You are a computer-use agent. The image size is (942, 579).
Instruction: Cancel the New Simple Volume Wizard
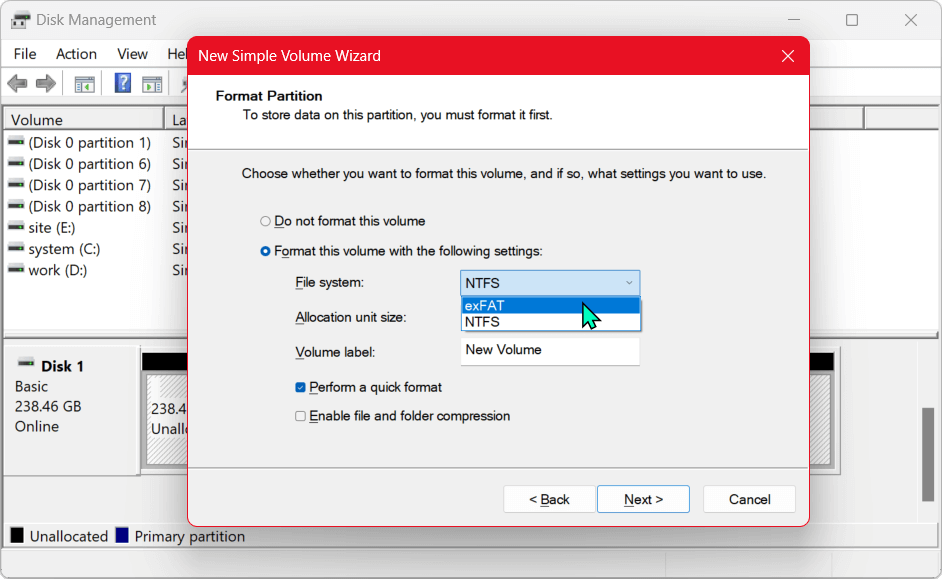coord(749,499)
